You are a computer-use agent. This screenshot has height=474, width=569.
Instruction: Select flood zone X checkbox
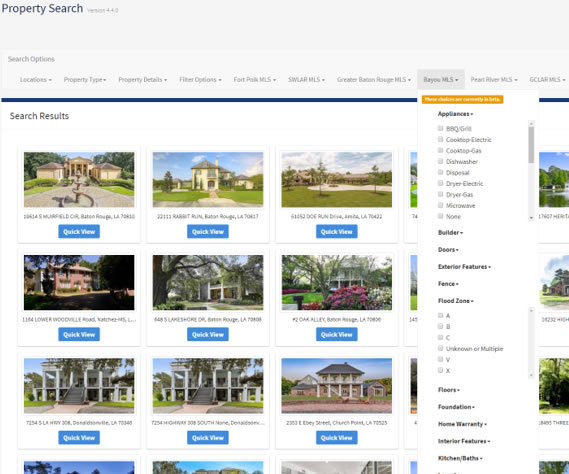coord(441,370)
